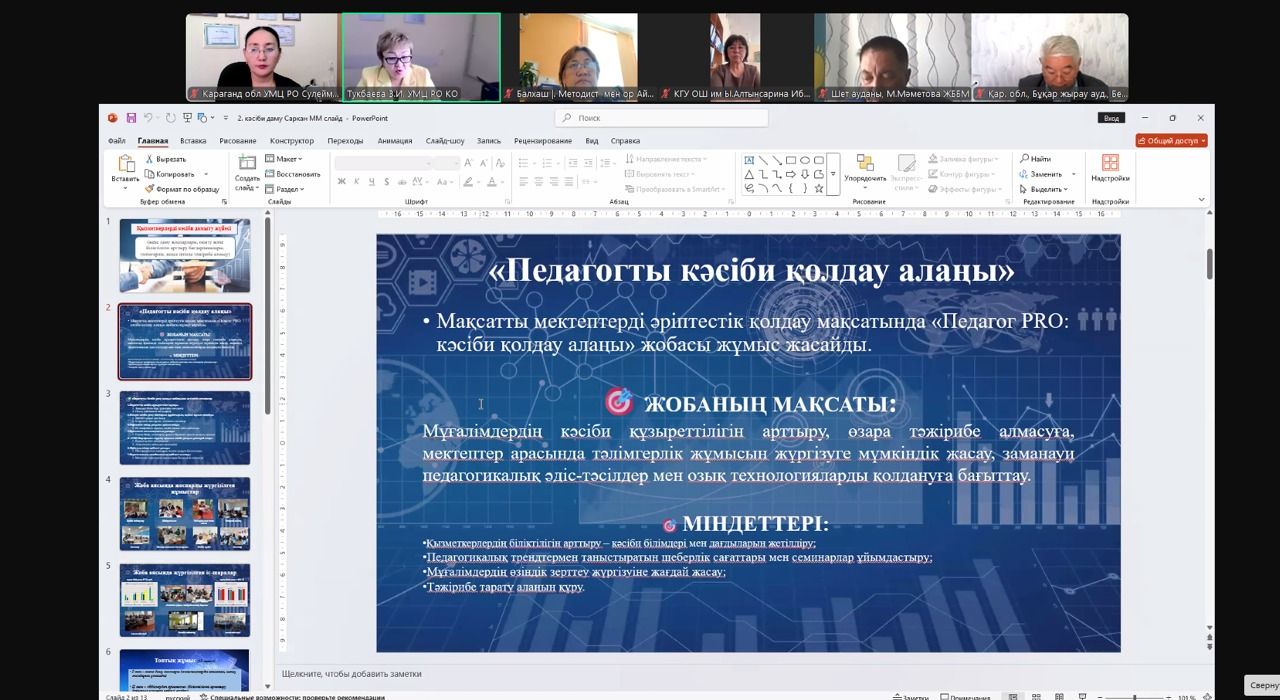This screenshot has width=1280, height=700.
Task: Switch to the Слайд-шоу tab
Action: (444, 141)
